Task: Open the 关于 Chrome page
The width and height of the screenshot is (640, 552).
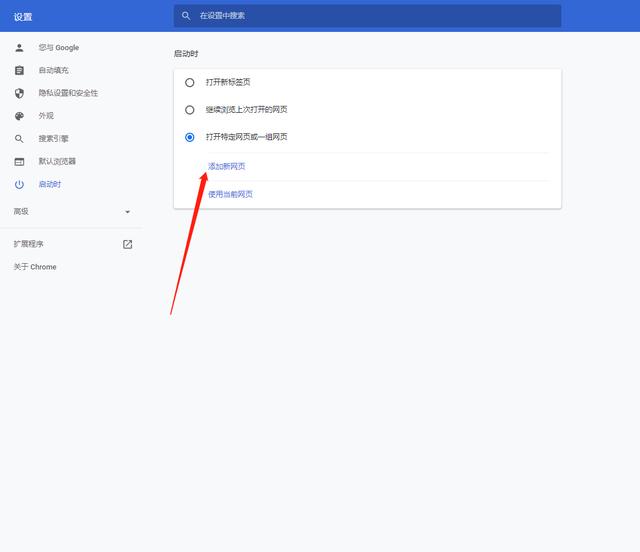Action: tap(35, 267)
